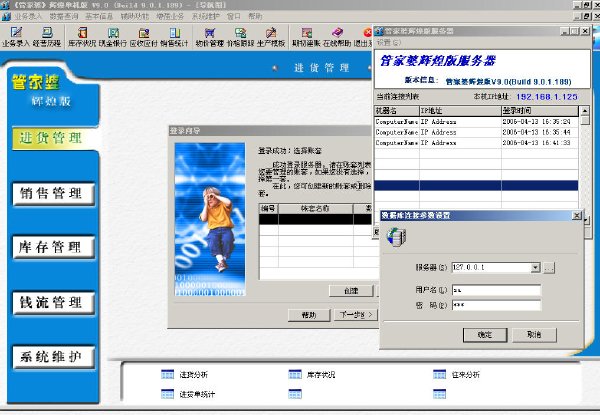Click the 进货分析 report icon
The height and width of the screenshot is (415, 600).
(x=167, y=374)
